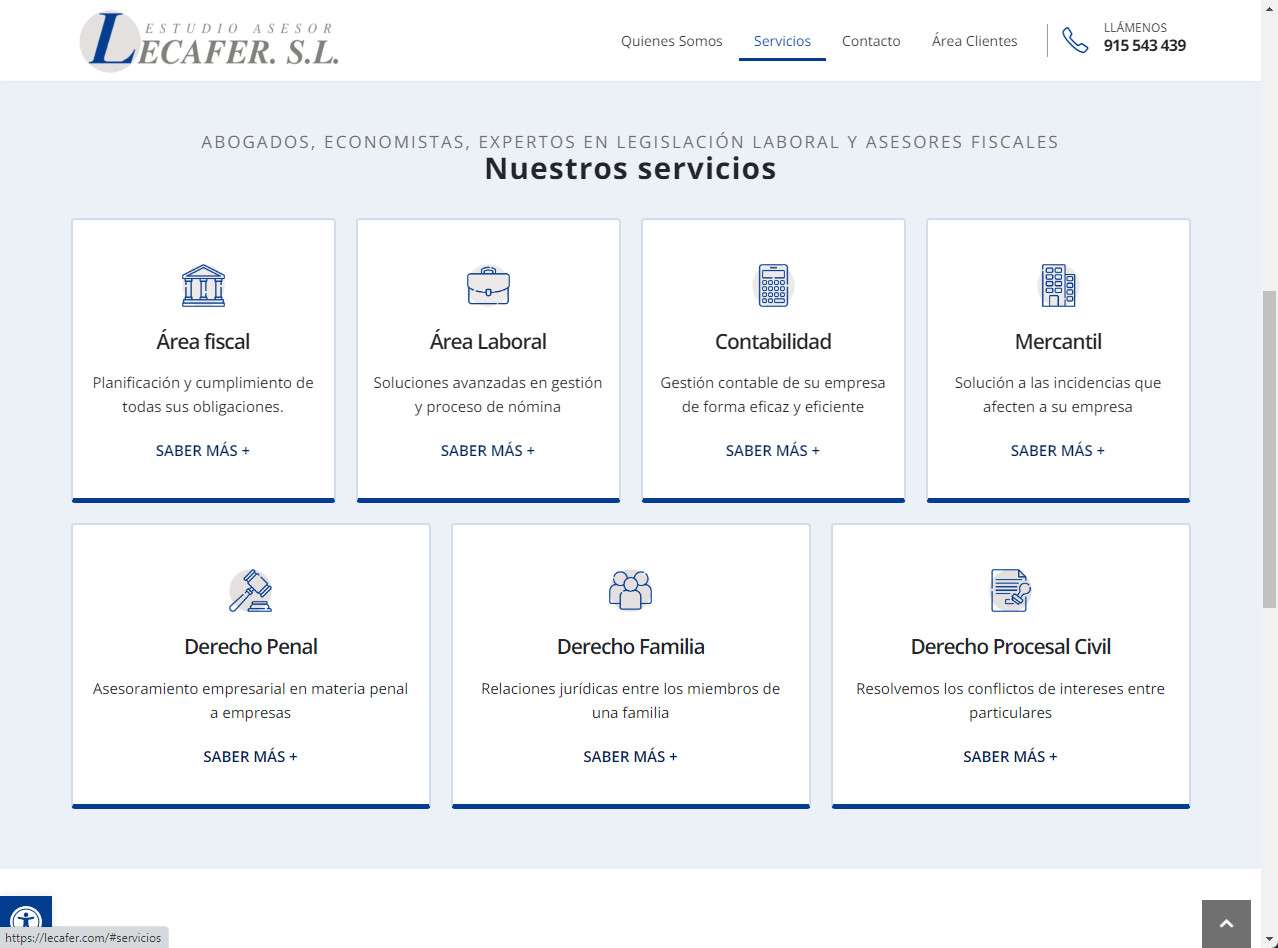Click the bank building icon for Área fiscal

[203, 286]
